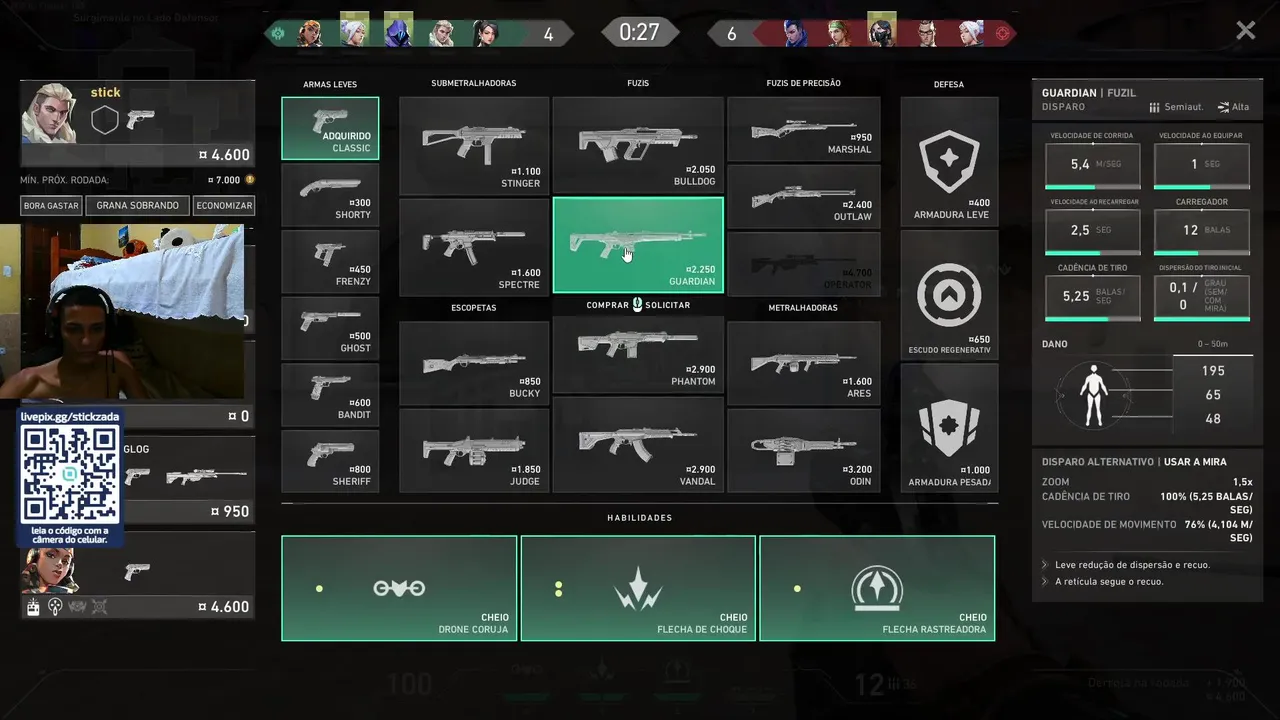Click the Alta penetration label

(1233, 107)
